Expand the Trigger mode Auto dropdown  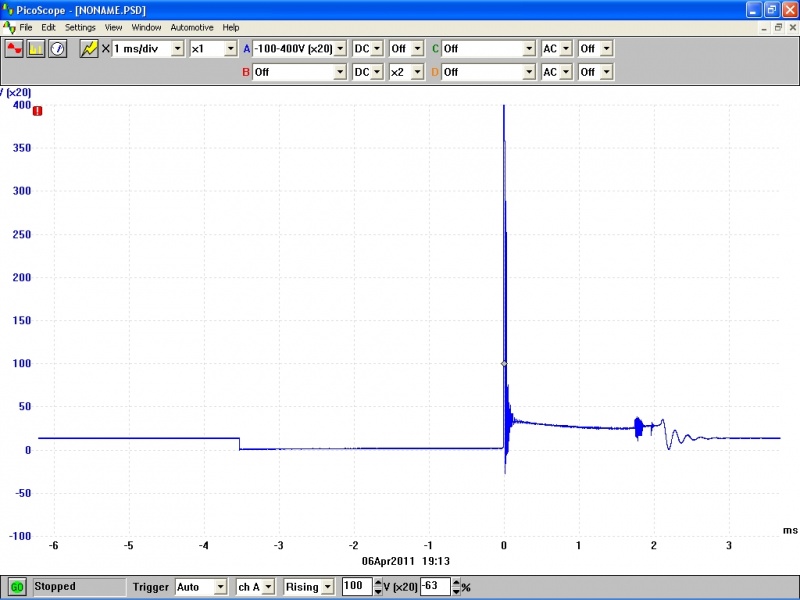pyautogui.click(x=219, y=587)
